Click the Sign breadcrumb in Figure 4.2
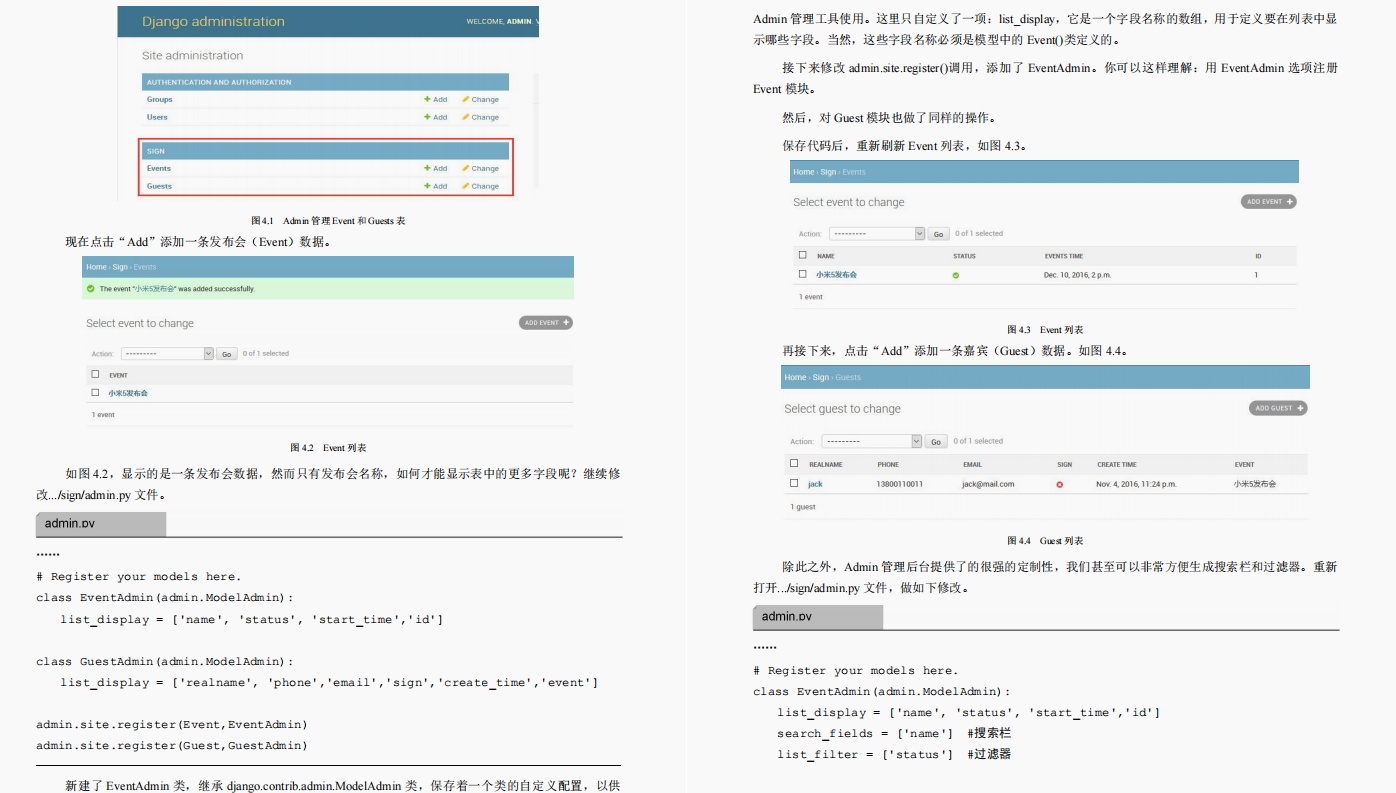1396x793 pixels. click(120, 267)
